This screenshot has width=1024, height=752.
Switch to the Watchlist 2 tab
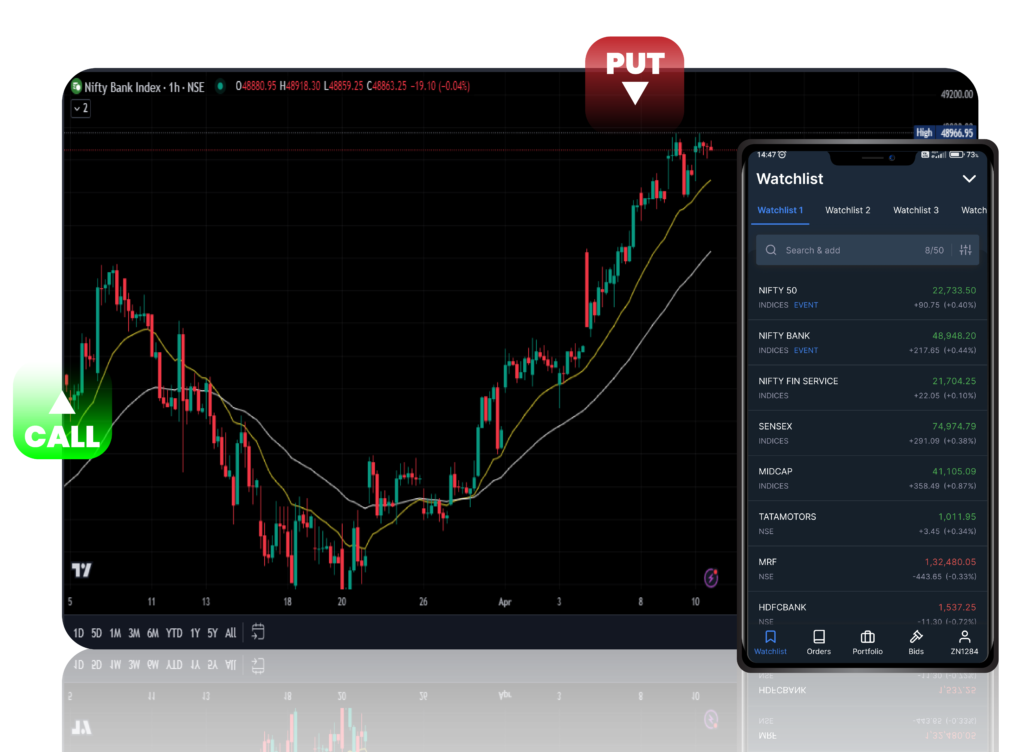coord(847,210)
